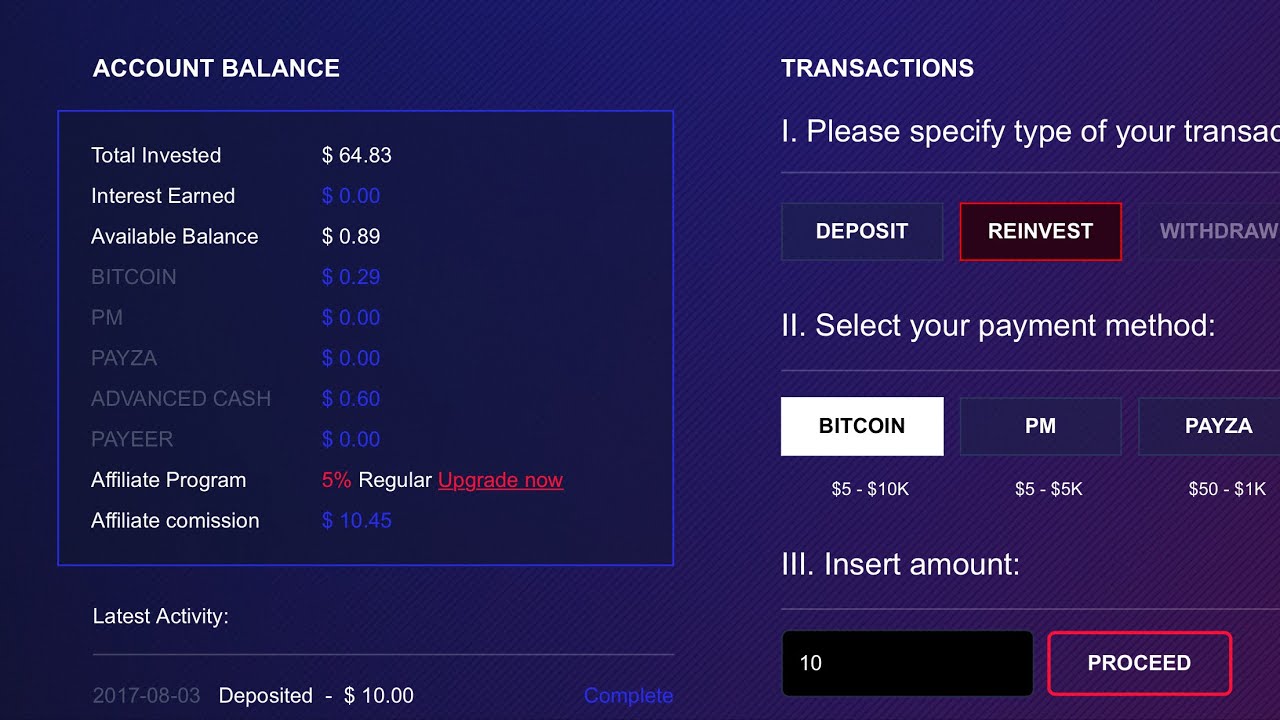This screenshot has height=720, width=1280.
Task: Click the ACCOUNT BALANCE heading
Action: (x=216, y=68)
